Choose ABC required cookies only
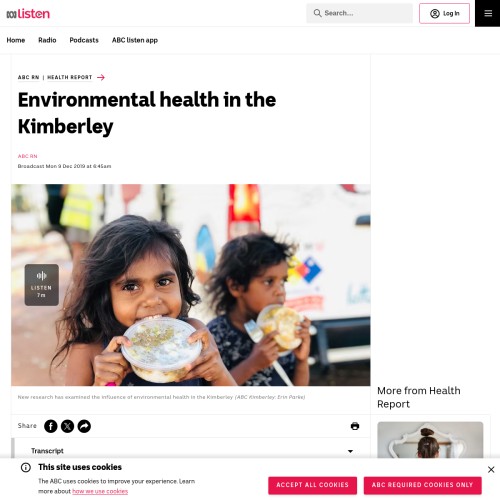Viewport: 500px width, 500px height. tap(422, 485)
